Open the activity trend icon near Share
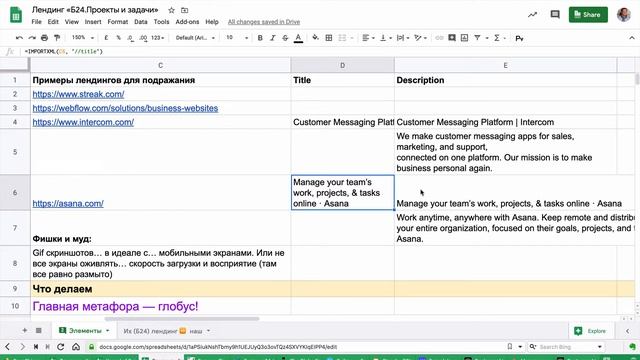Image resolution: width=640 pixels, height=360 pixels. (532, 15)
